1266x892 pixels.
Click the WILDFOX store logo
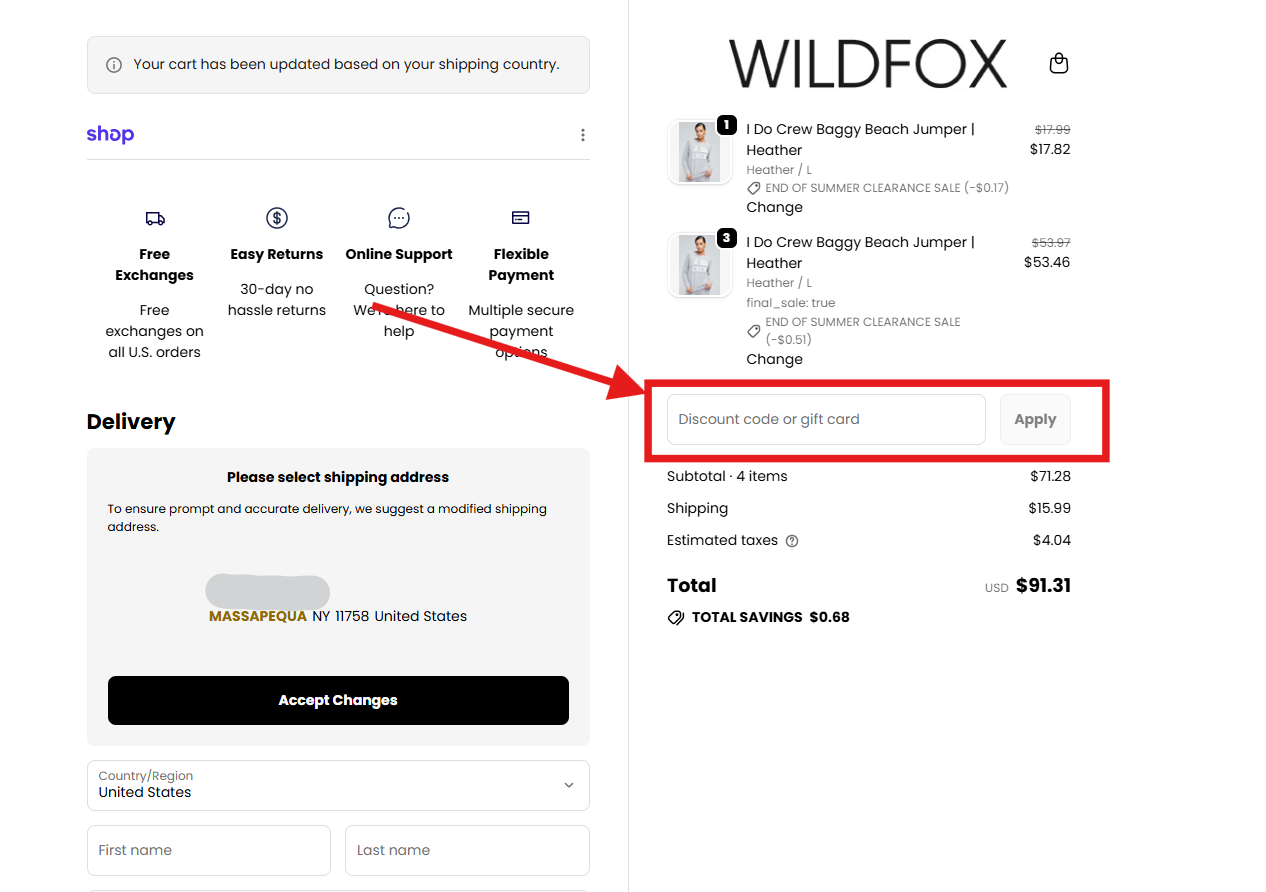click(x=867, y=64)
